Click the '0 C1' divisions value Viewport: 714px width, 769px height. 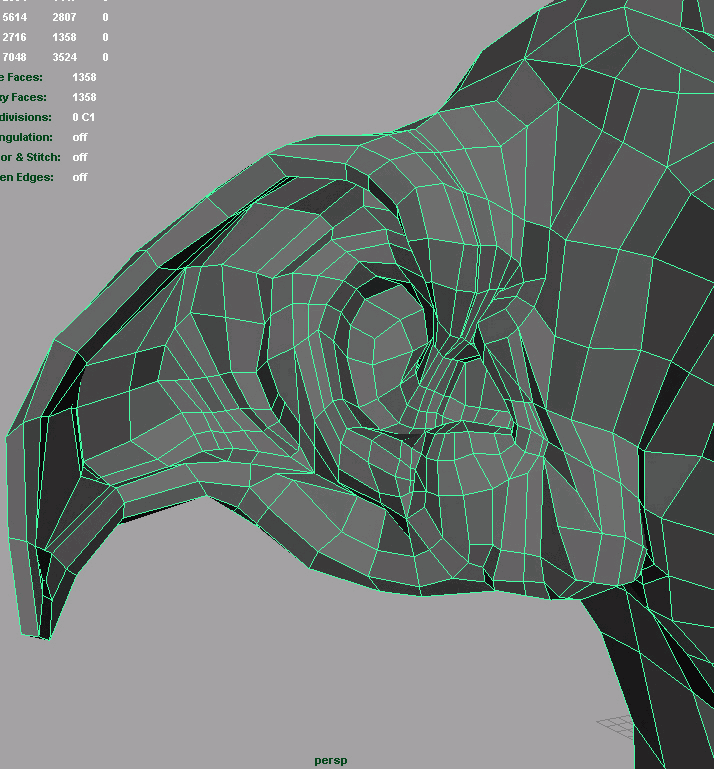point(84,117)
